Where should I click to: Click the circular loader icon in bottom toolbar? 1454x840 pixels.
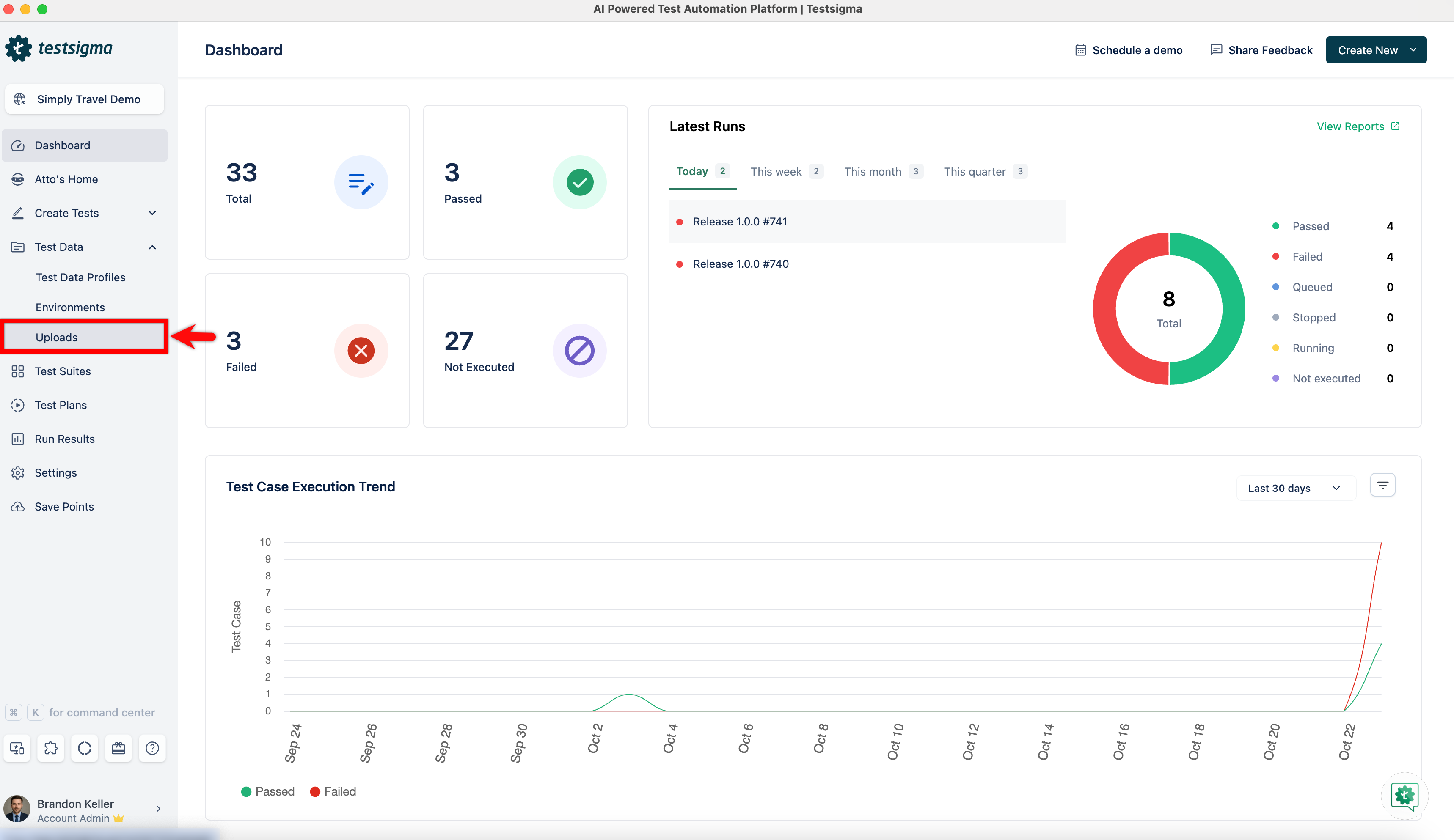[85, 748]
